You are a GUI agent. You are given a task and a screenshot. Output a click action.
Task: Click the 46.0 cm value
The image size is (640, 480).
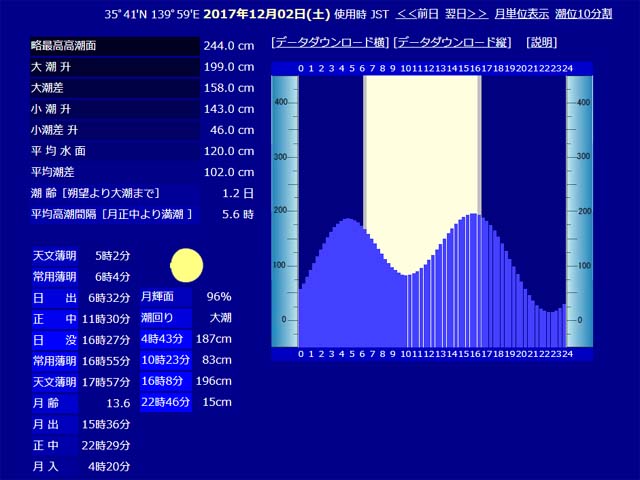click(x=232, y=130)
